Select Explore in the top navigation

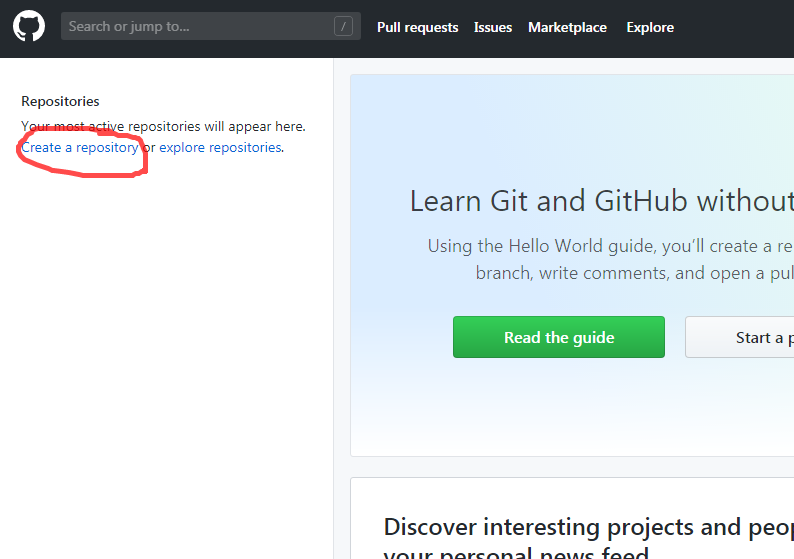tap(650, 27)
